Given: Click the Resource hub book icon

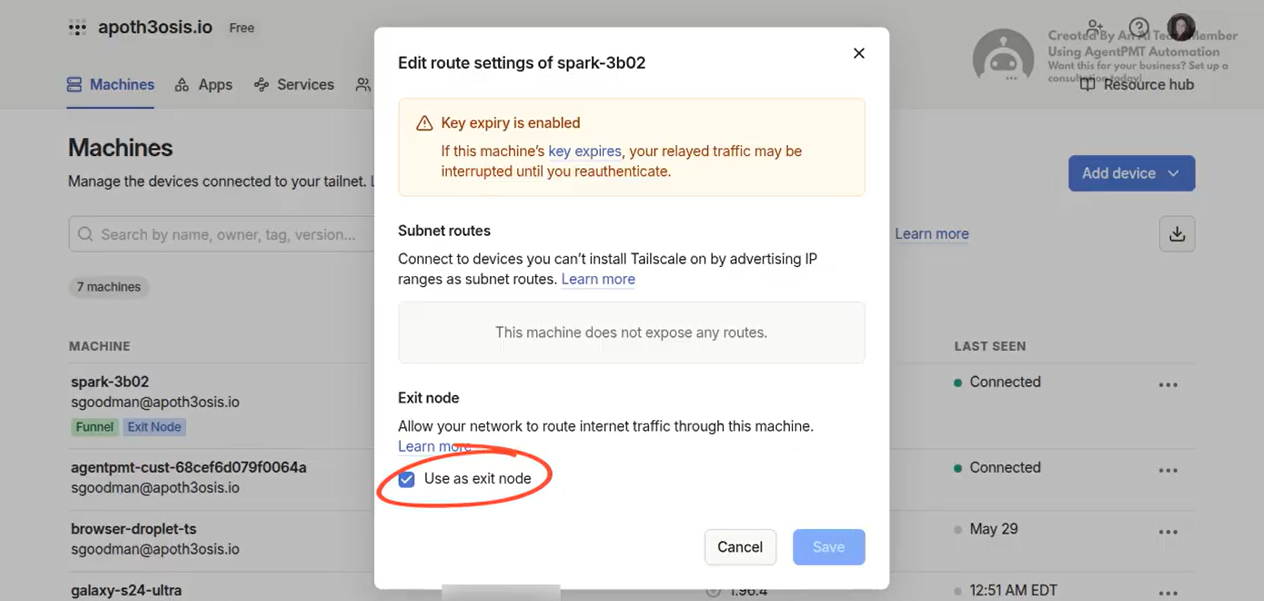Looking at the screenshot, I should tap(1088, 85).
